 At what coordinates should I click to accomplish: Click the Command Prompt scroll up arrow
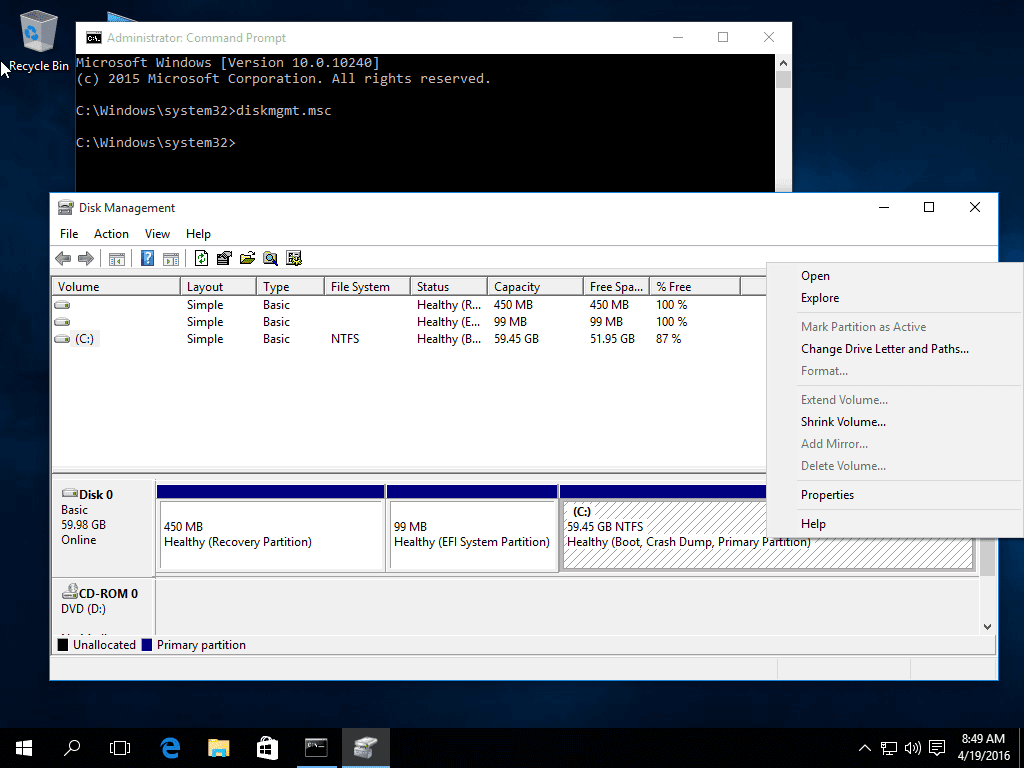coord(783,63)
